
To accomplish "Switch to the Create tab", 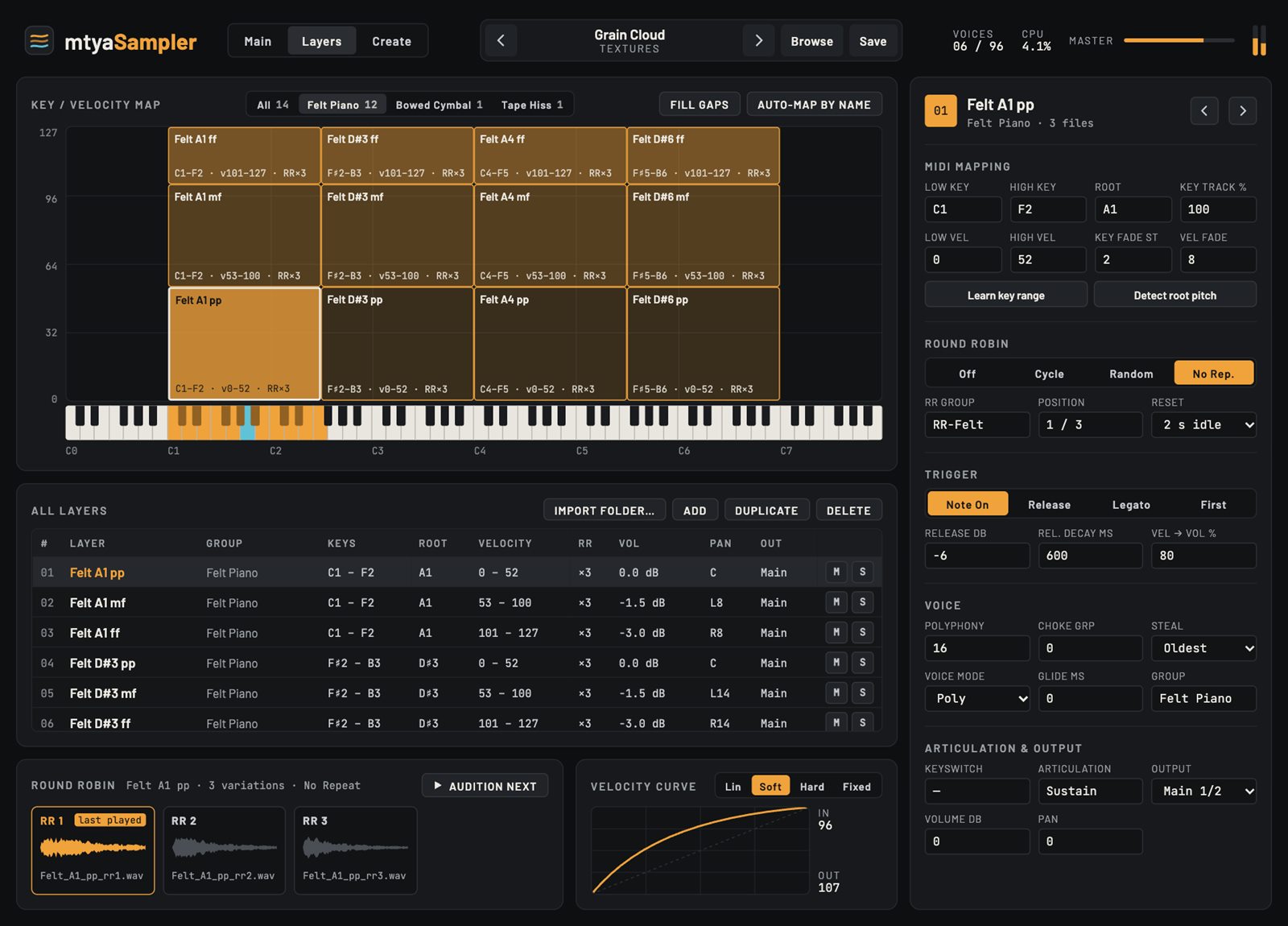I will pyautogui.click(x=391, y=41).
